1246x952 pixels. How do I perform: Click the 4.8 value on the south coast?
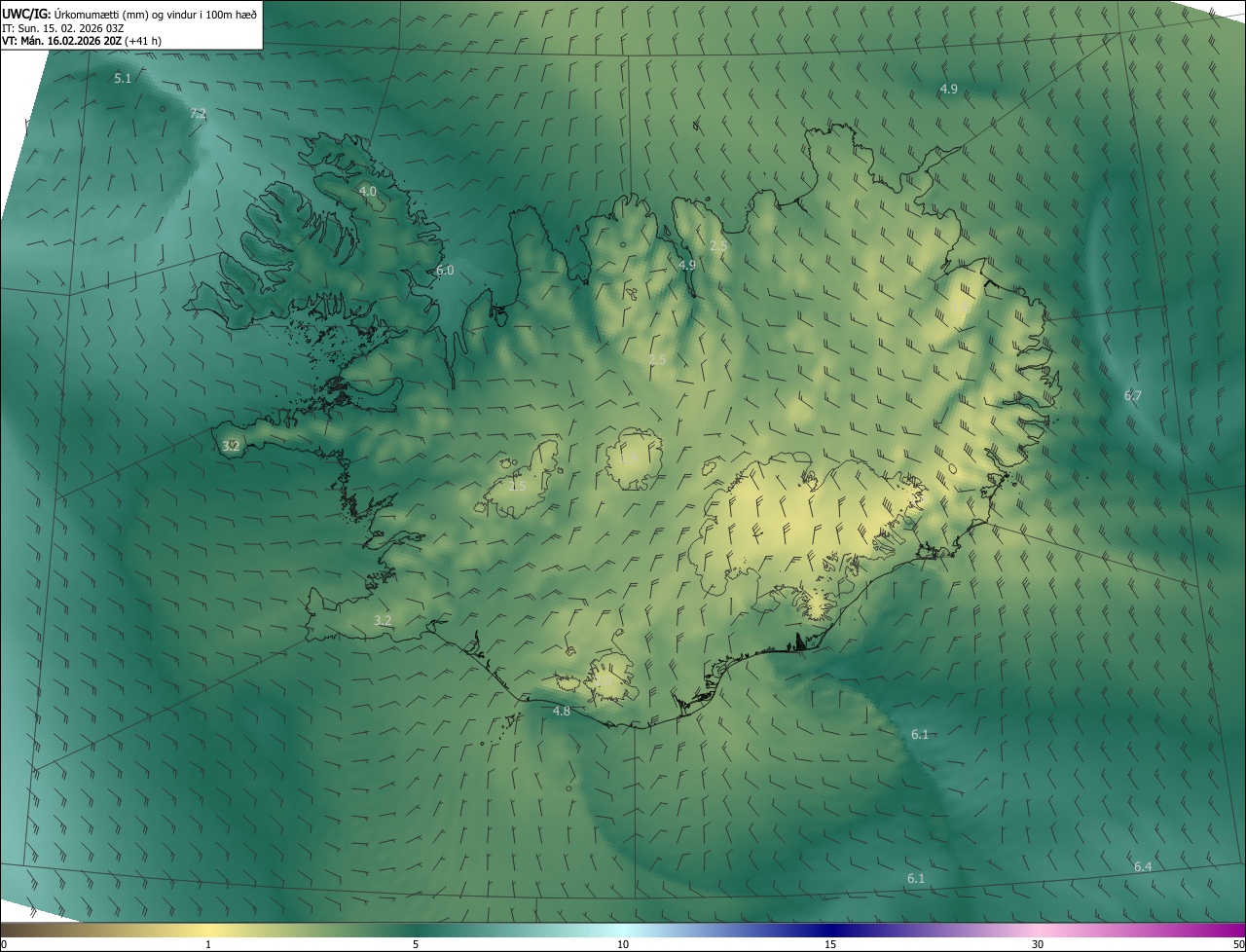562,712
